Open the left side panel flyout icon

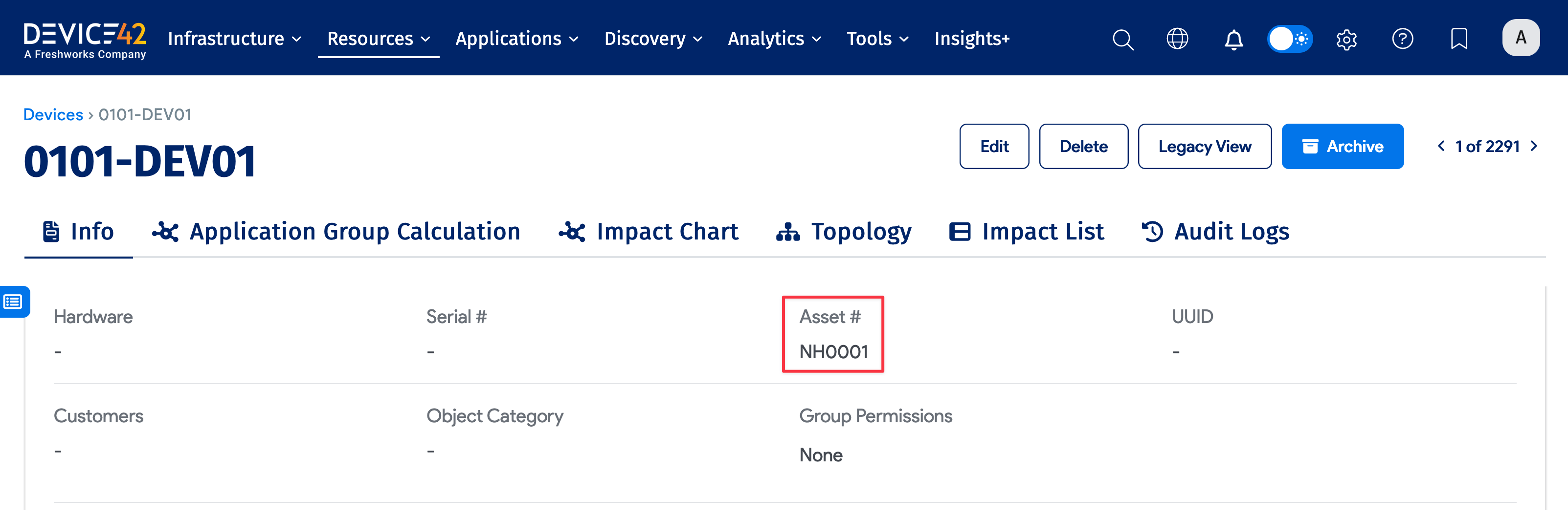click(13, 300)
